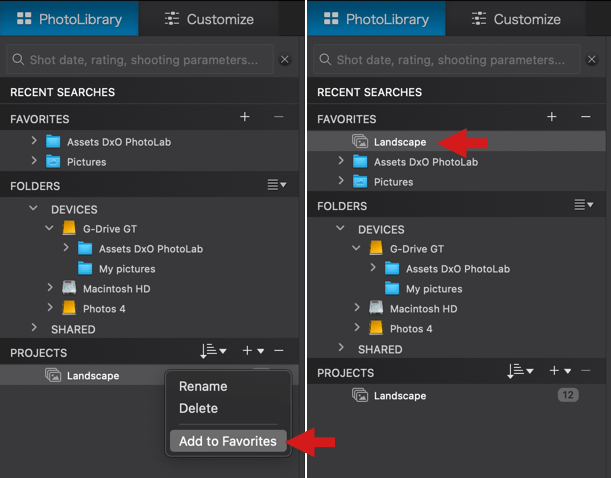The image size is (611, 478).
Task: Open Folders list options dropdown, right panel
Action: (x=584, y=204)
